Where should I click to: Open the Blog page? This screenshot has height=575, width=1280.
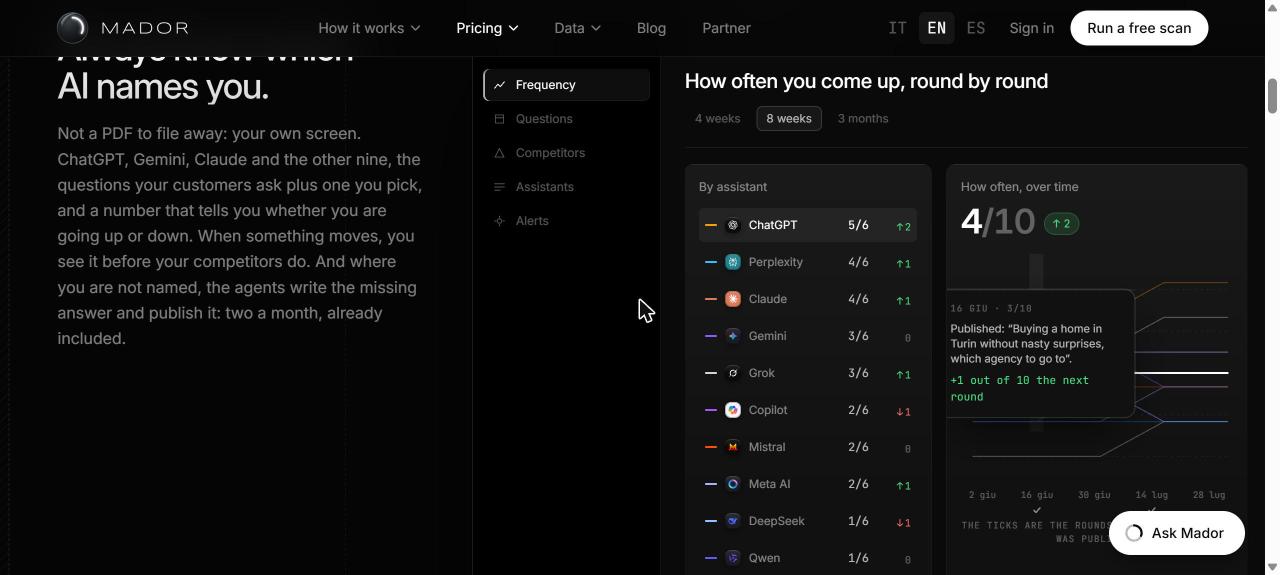(651, 28)
